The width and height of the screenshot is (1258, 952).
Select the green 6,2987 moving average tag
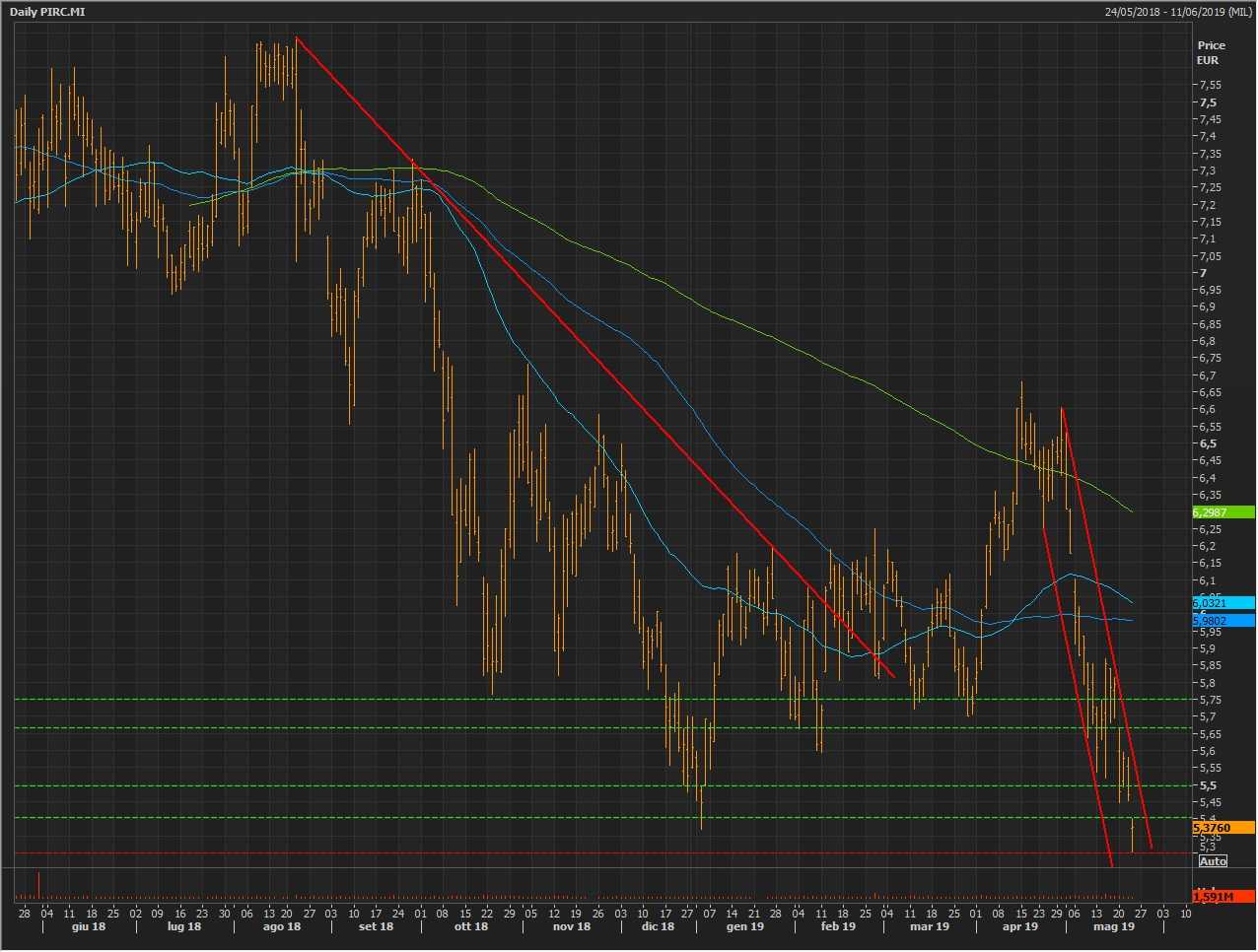(1223, 512)
